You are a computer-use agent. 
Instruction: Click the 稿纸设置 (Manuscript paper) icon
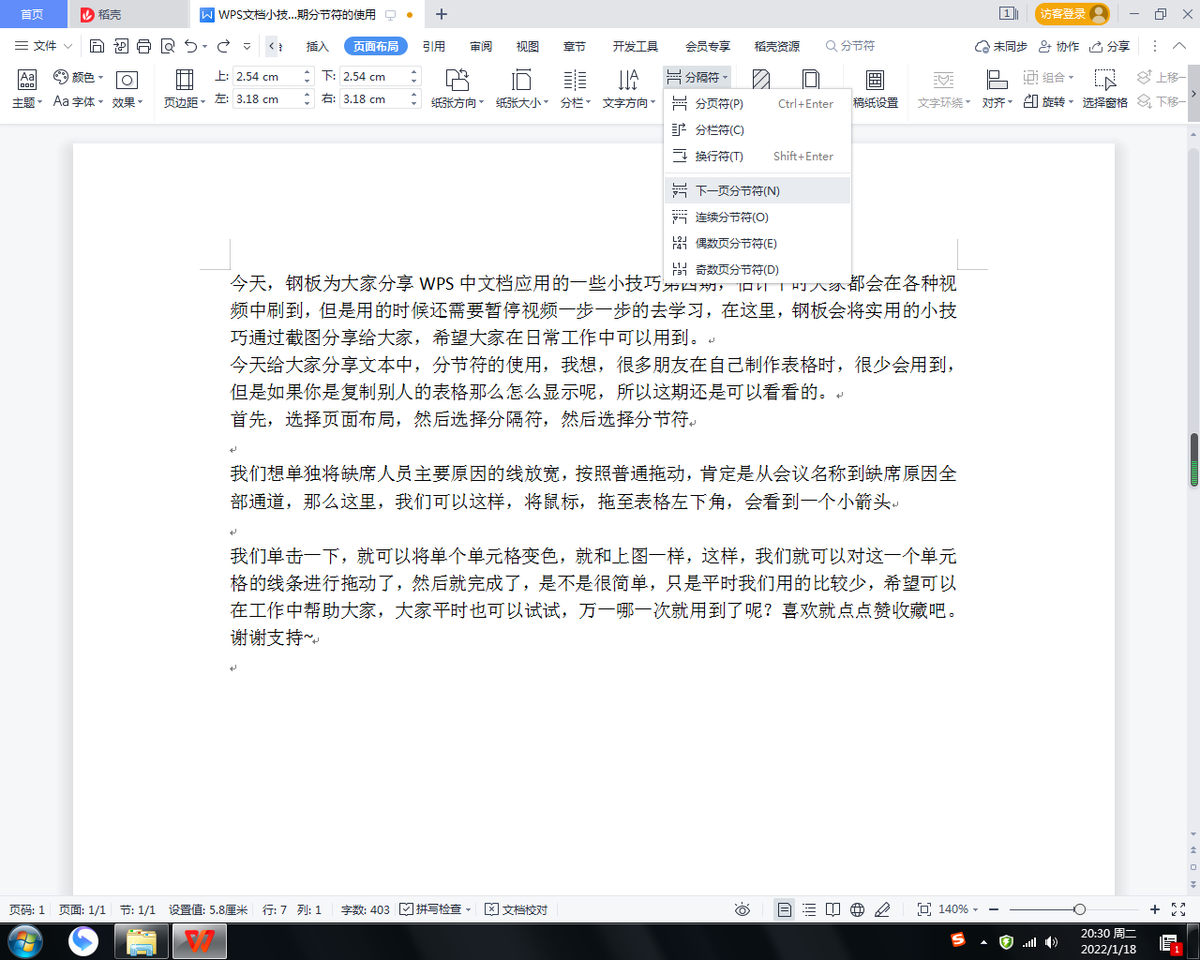pos(874,80)
